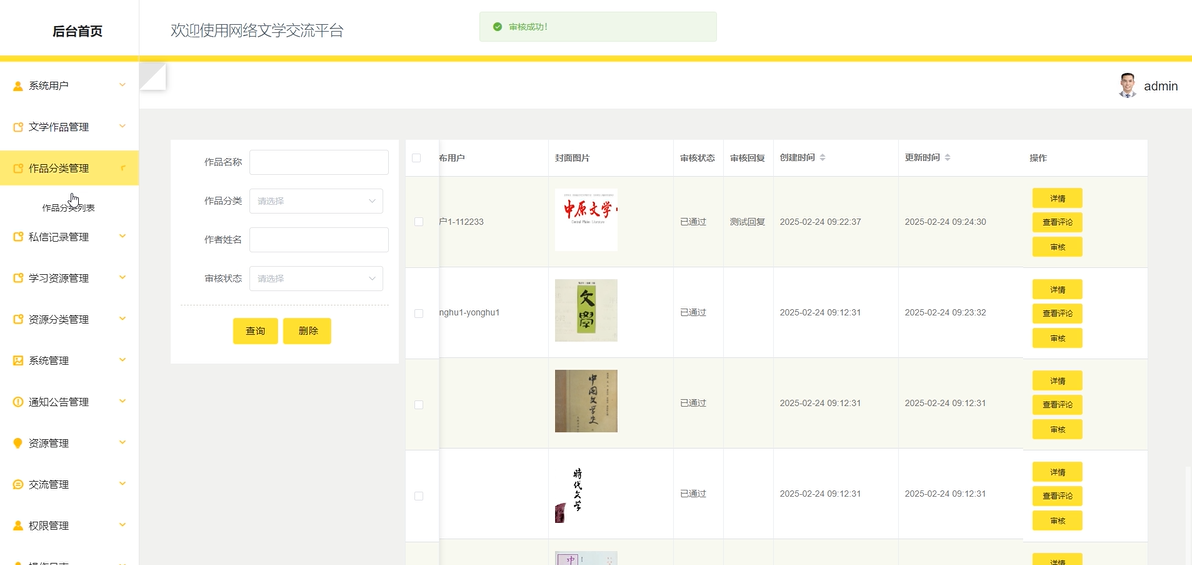Expand the 学习资源管理 menu chevron
The image size is (1192, 565).
(x=122, y=278)
